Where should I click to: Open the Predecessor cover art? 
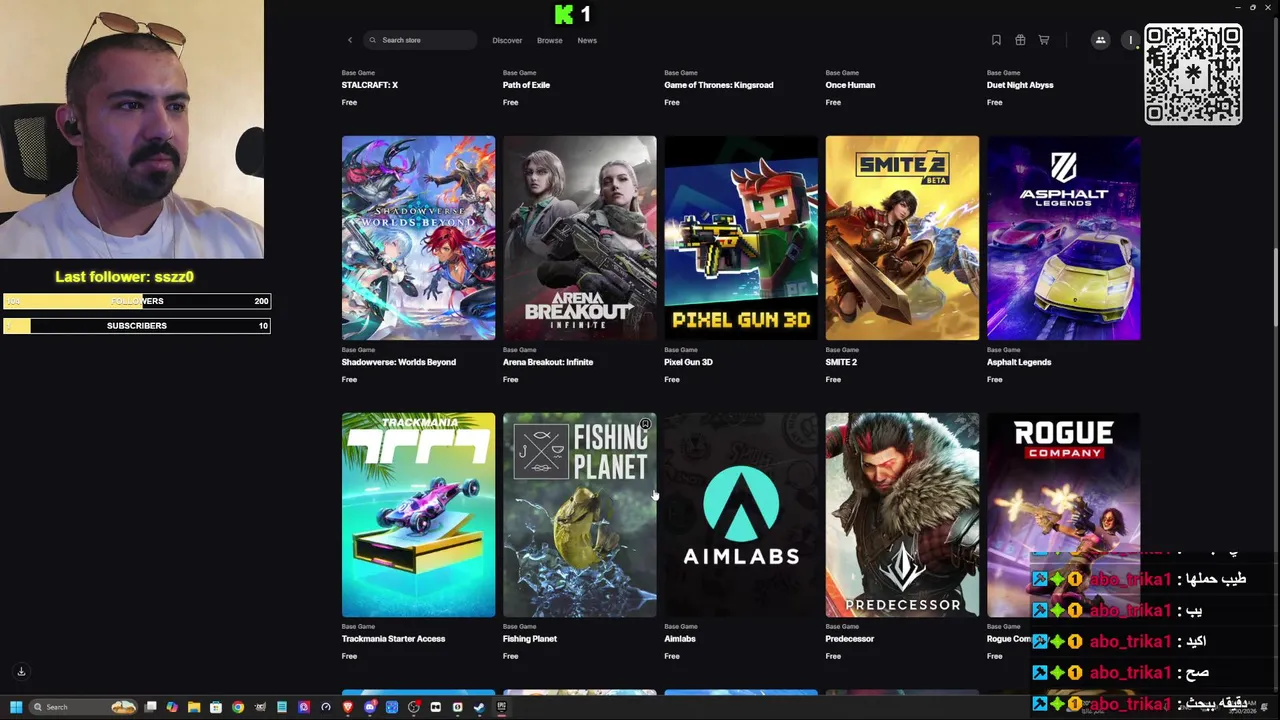click(x=902, y=515)
